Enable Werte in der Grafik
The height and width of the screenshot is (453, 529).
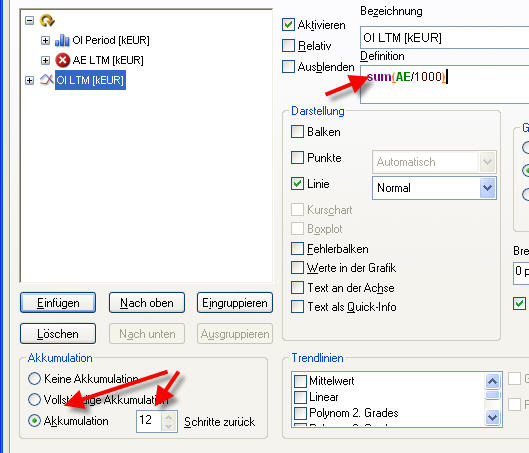pos(297,268)
